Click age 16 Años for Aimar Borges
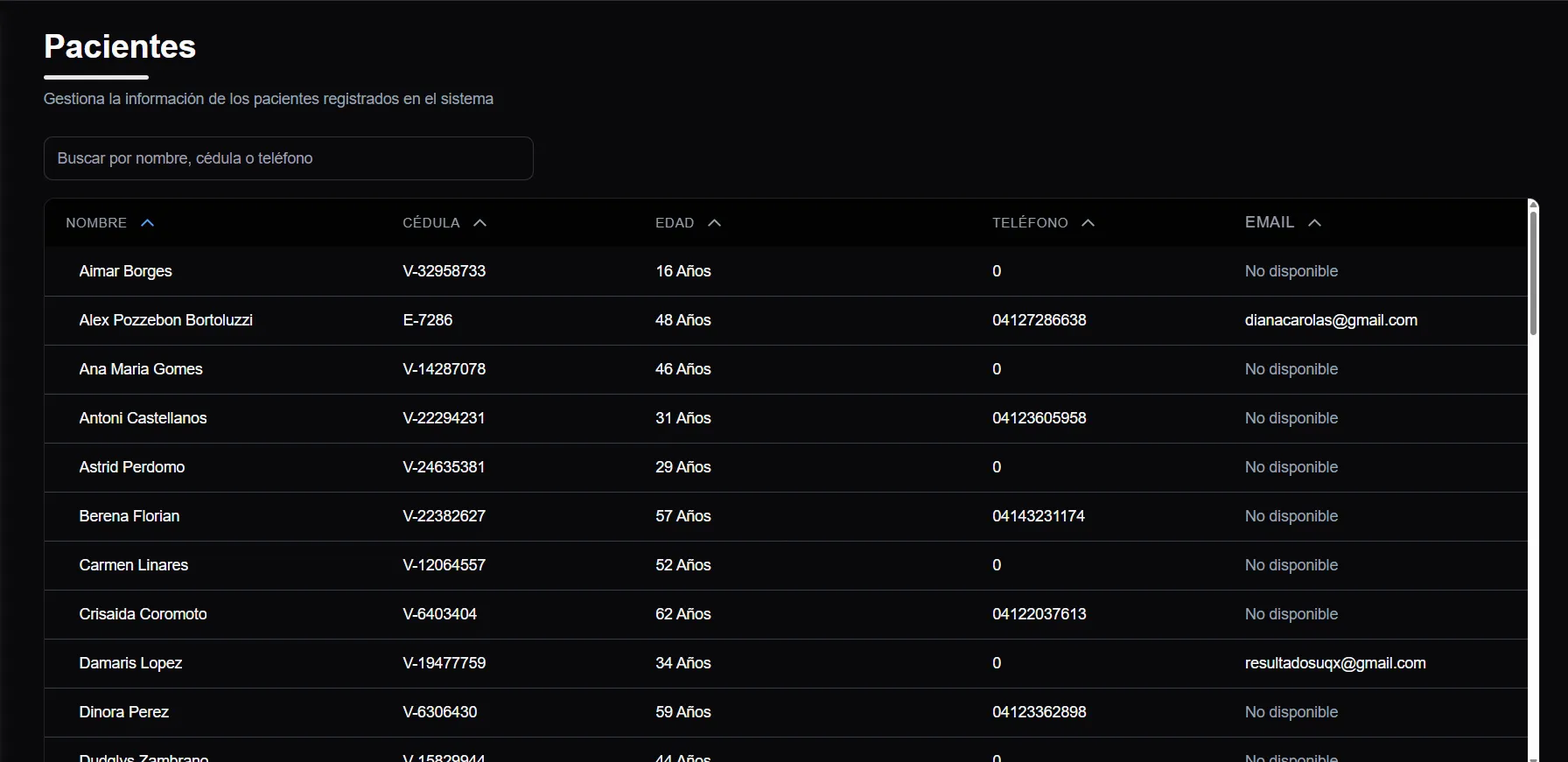This screenshot has height=762, width=1568. 683,271
